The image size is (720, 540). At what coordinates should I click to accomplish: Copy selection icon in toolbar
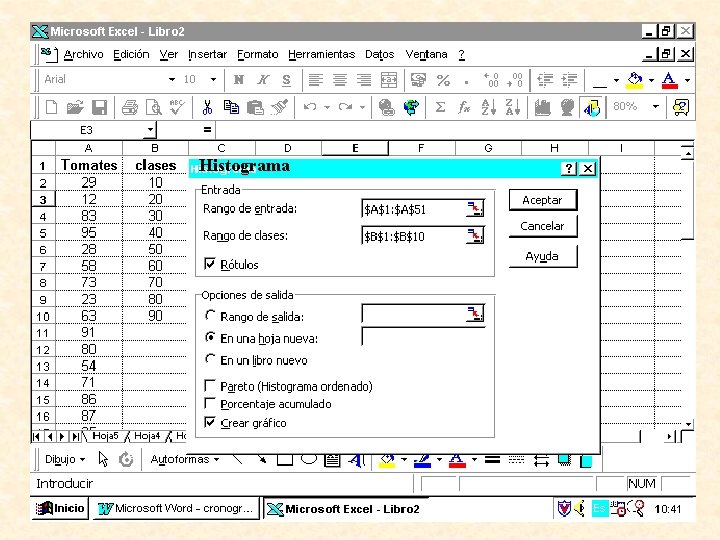231,107
